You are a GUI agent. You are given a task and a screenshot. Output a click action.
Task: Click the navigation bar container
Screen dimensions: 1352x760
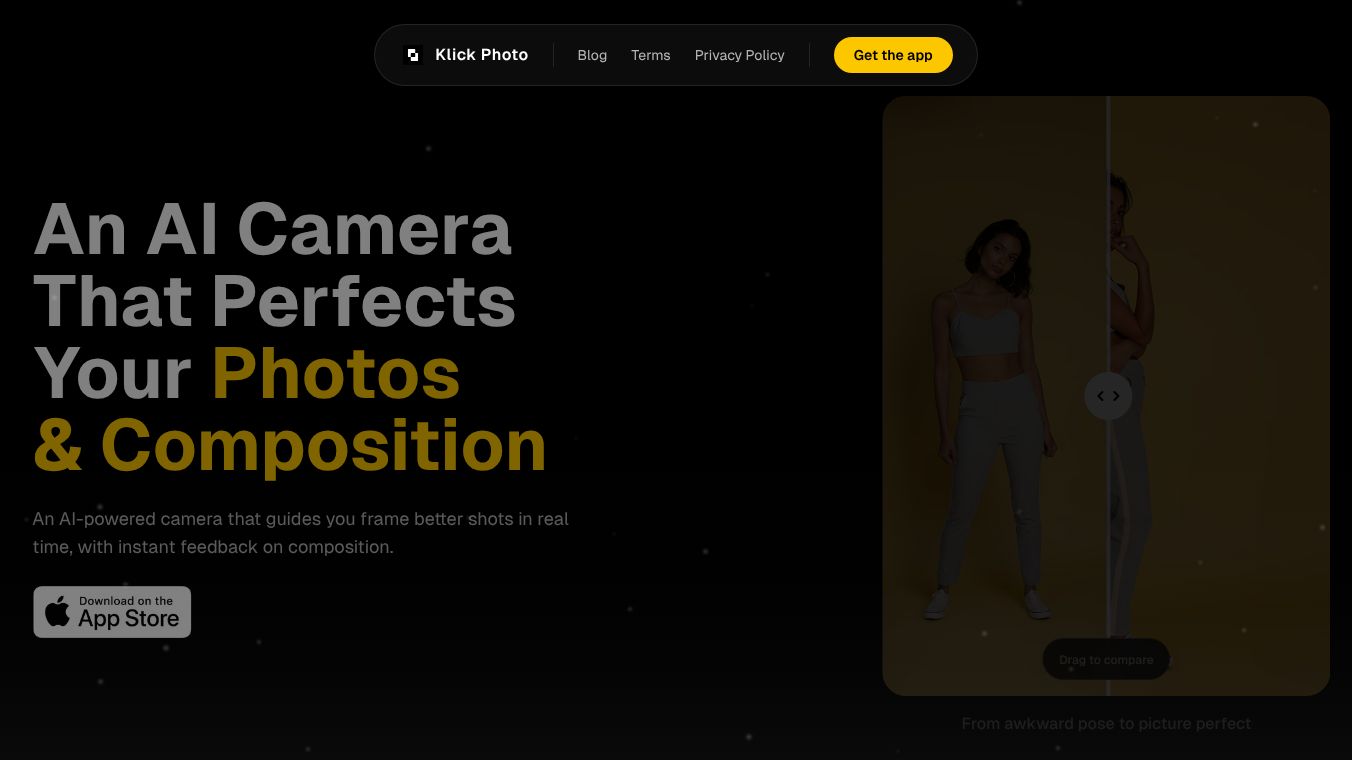click(x=676, y=55)
